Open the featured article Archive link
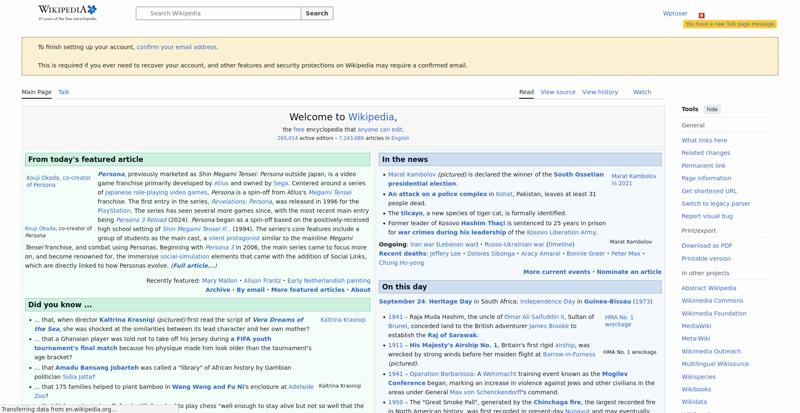This screenshot has width=800, height=413. coord(218,290)
